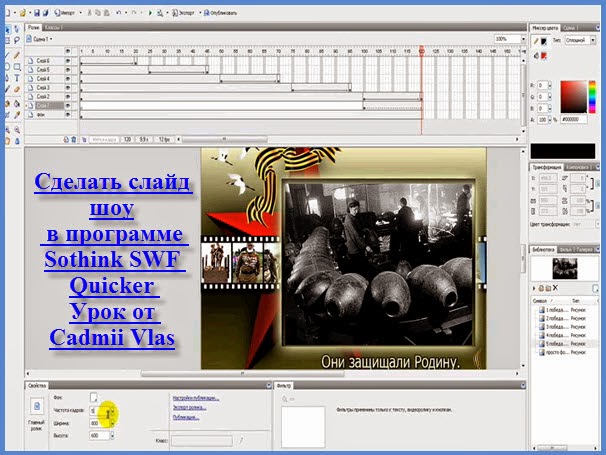Click the Cut scissors icon
Viewport: 606px width, 455px height.
pos(89,13)
